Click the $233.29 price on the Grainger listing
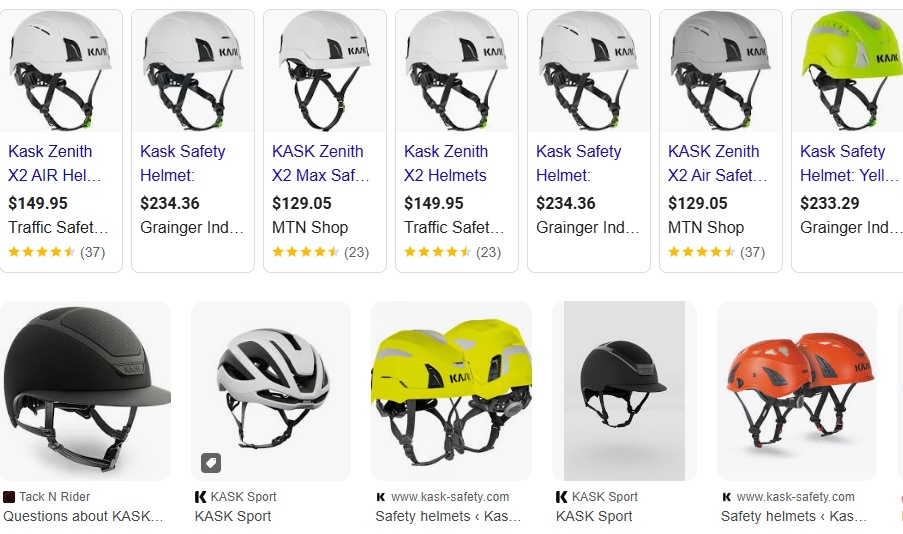Viewport: 903px width, 534px height. pos(830,203)
